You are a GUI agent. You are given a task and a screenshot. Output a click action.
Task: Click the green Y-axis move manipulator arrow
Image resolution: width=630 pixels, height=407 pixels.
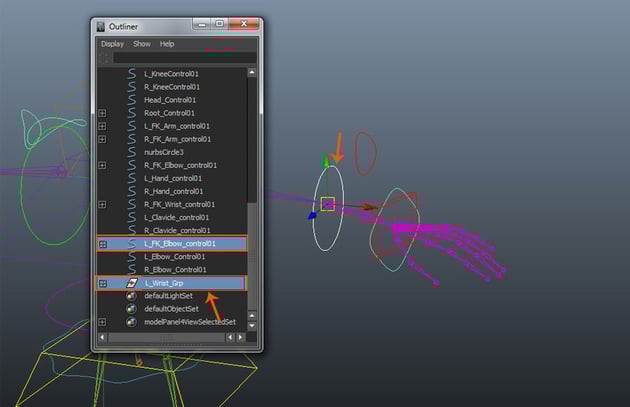pyautogui.click(x=323, y=161)
